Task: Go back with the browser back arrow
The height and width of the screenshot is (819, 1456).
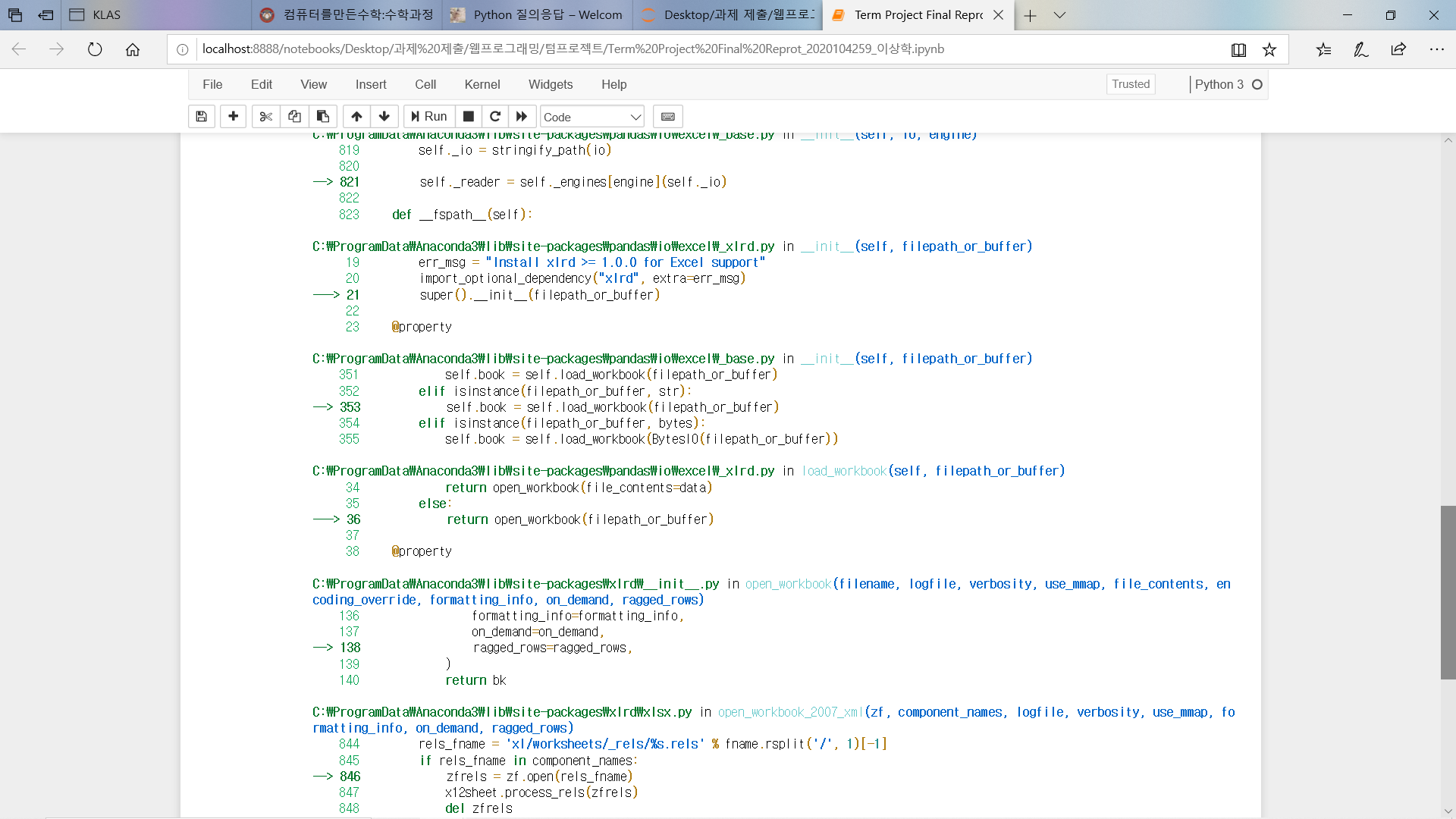Action: (19, 49)
